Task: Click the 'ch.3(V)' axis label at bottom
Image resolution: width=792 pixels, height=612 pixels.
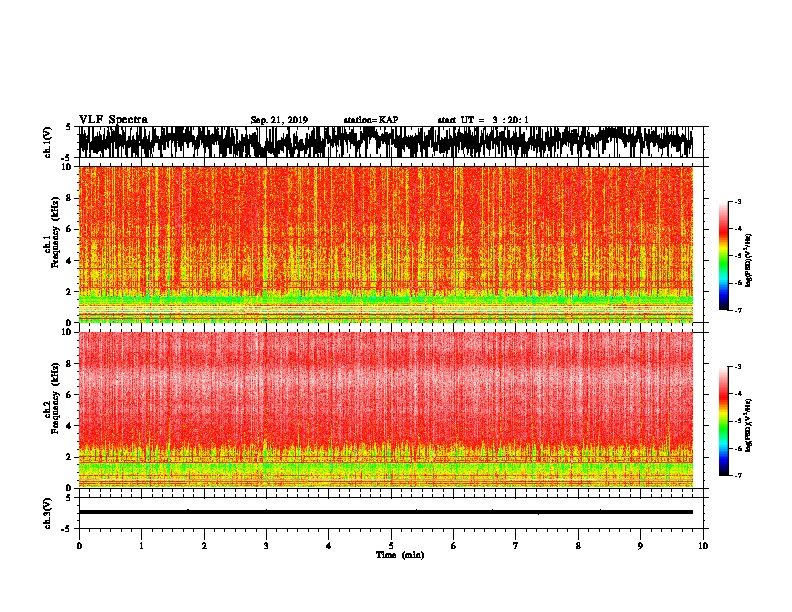Action: point(48,513)
